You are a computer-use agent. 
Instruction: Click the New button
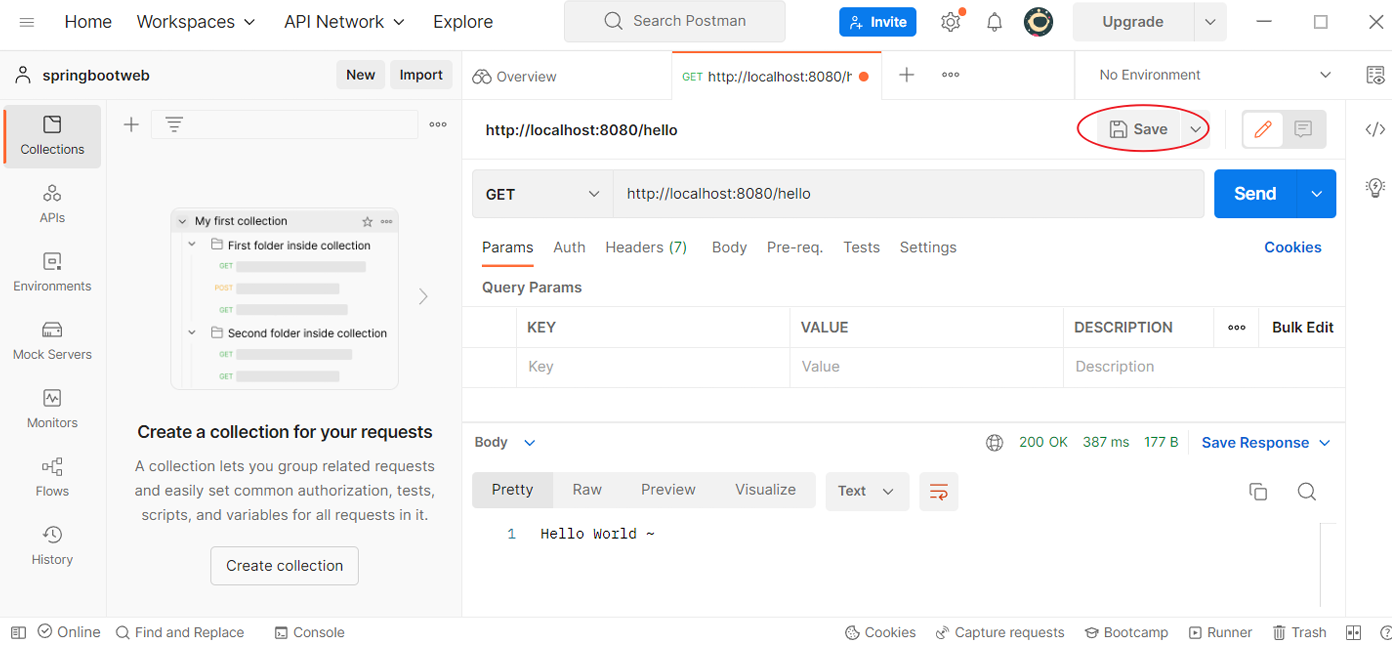pyautogui.click(x=361, y=75)
